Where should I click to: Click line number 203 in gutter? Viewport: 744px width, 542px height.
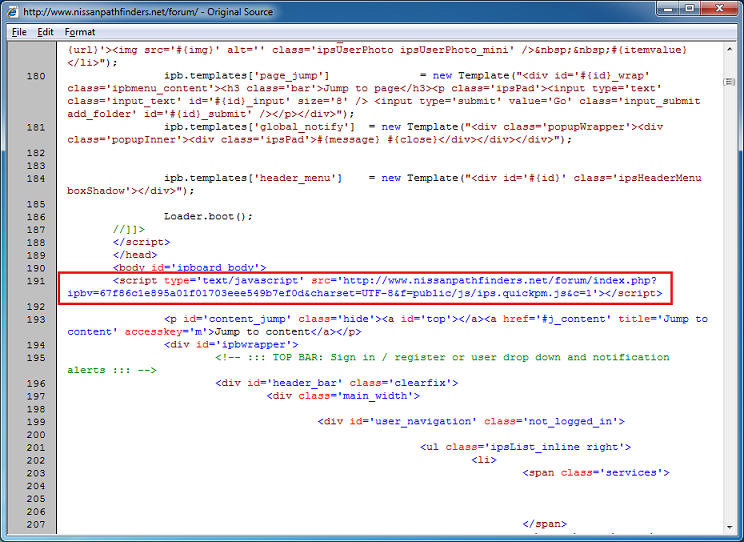pyautogui.click(x=36, y=473)
